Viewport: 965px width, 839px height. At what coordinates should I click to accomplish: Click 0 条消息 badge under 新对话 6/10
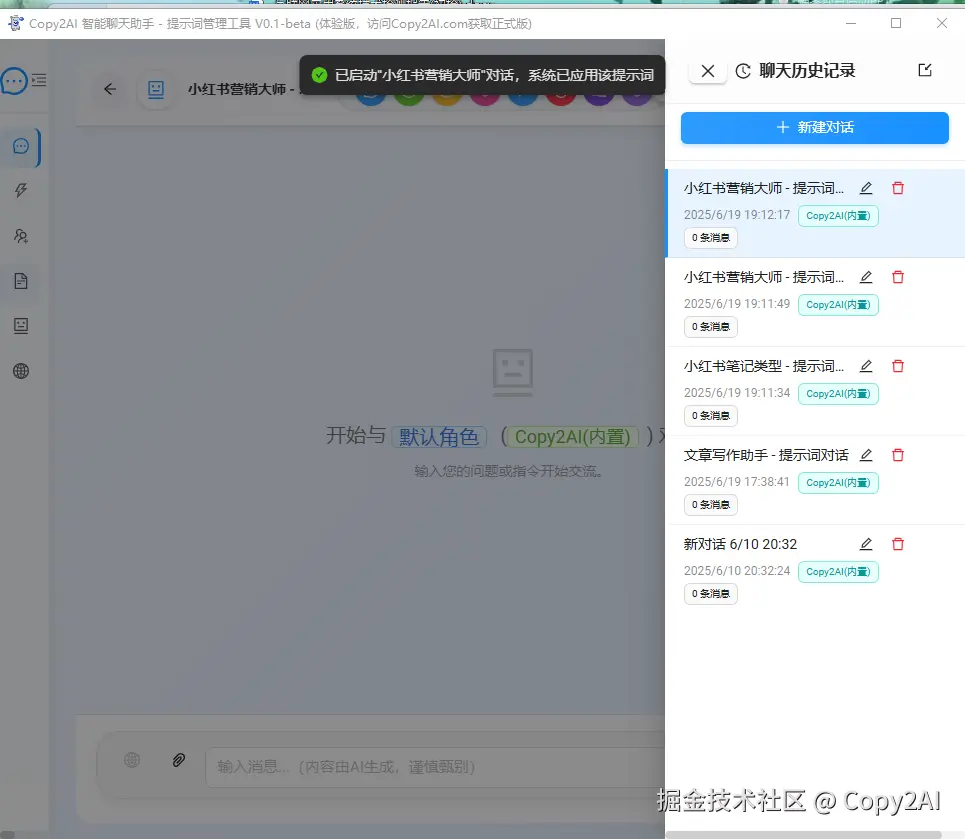[x=710, y=593]
